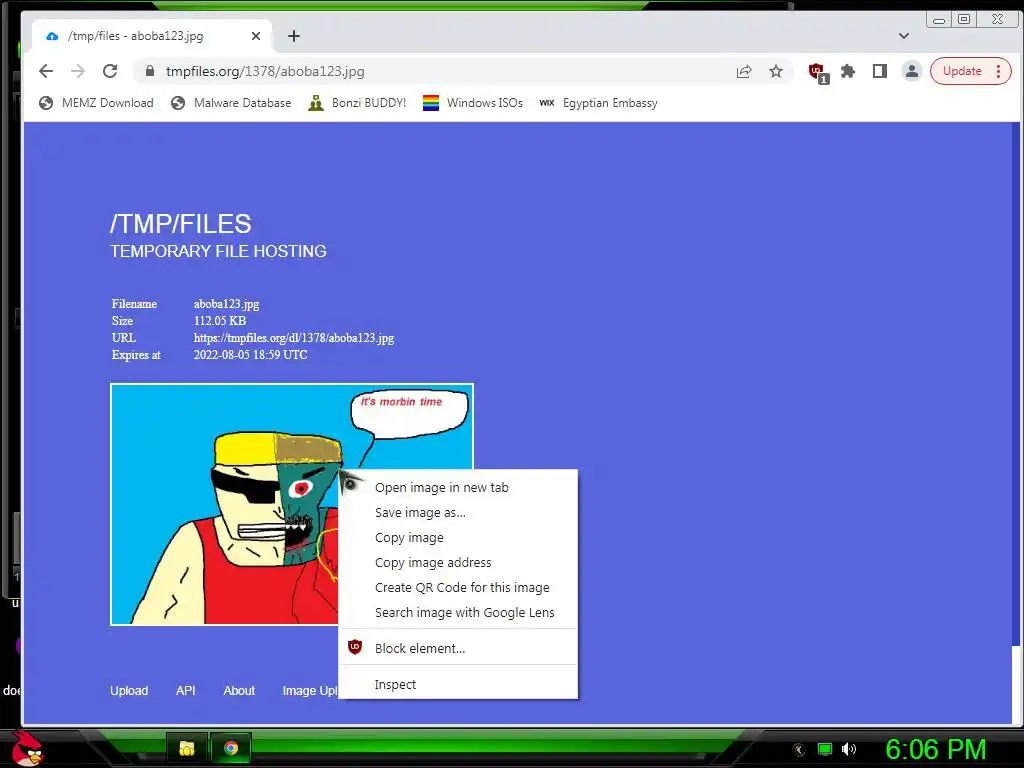Screen dimensions: 1024x768
Task: Open the Windows ISOs bookmark
Action: point(473,103)
